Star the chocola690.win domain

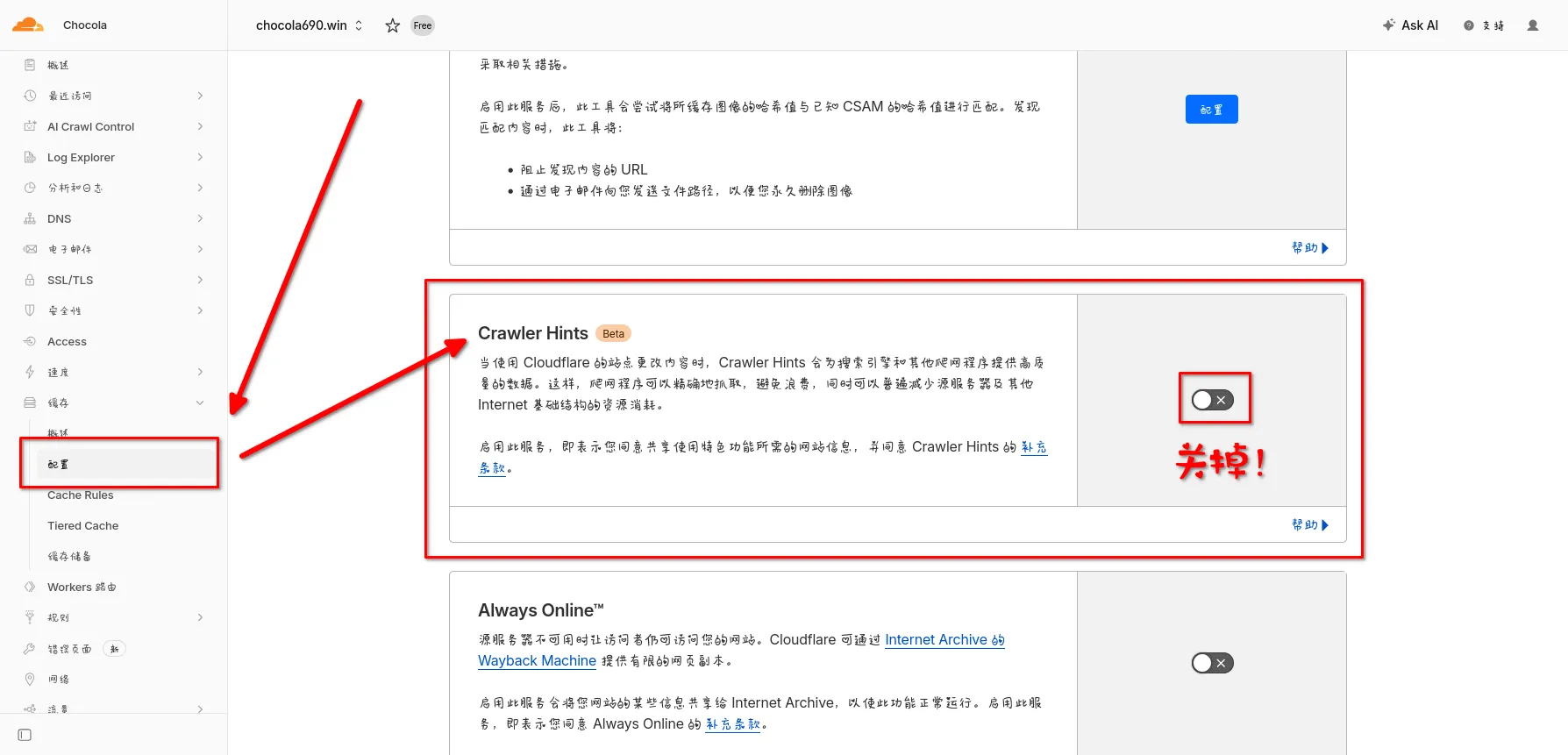coord(393,25)
